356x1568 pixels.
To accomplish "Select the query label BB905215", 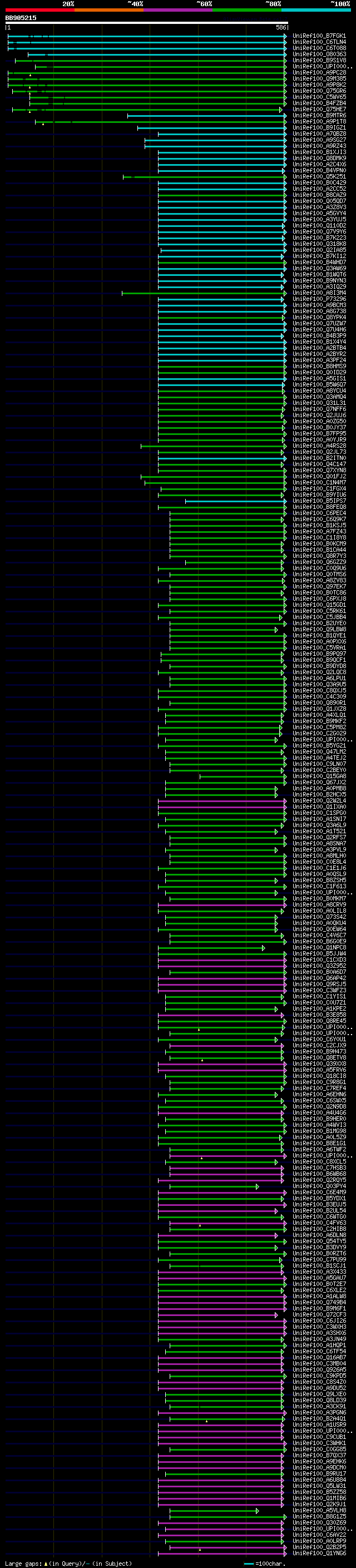I will click(x=21, y=18).
